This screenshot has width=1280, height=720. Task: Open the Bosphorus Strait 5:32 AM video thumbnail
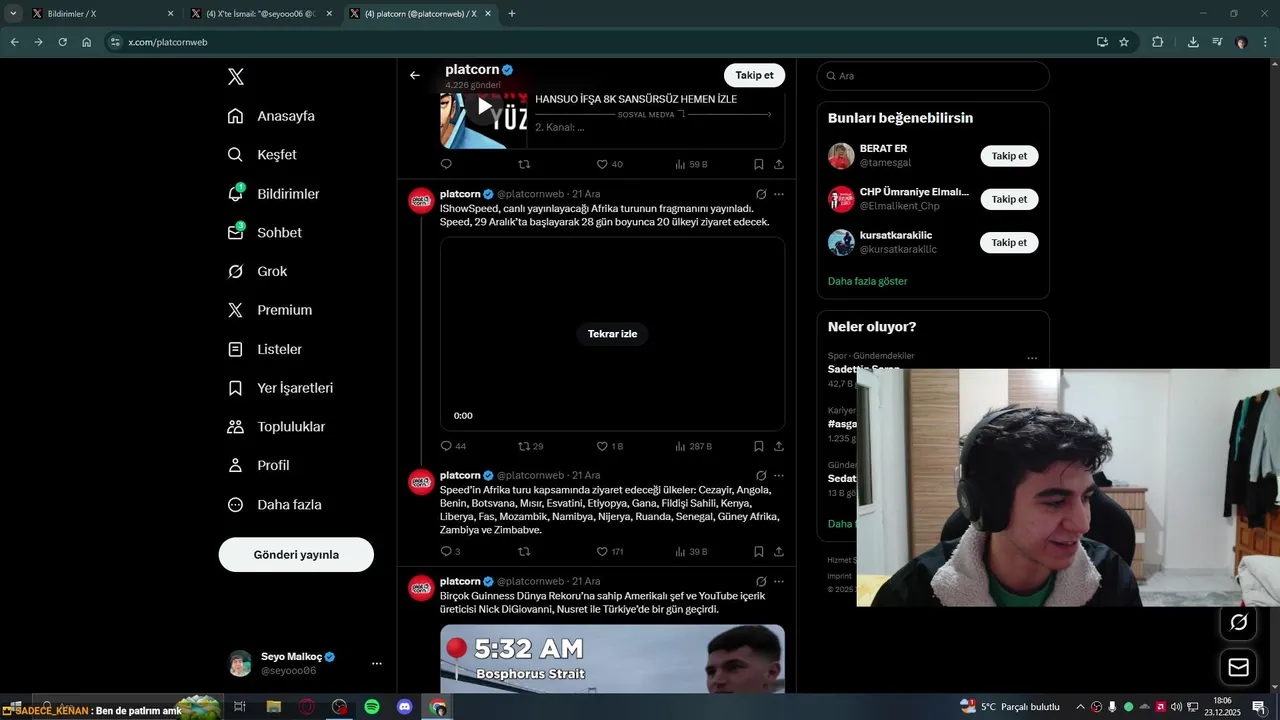coord(612,658)
